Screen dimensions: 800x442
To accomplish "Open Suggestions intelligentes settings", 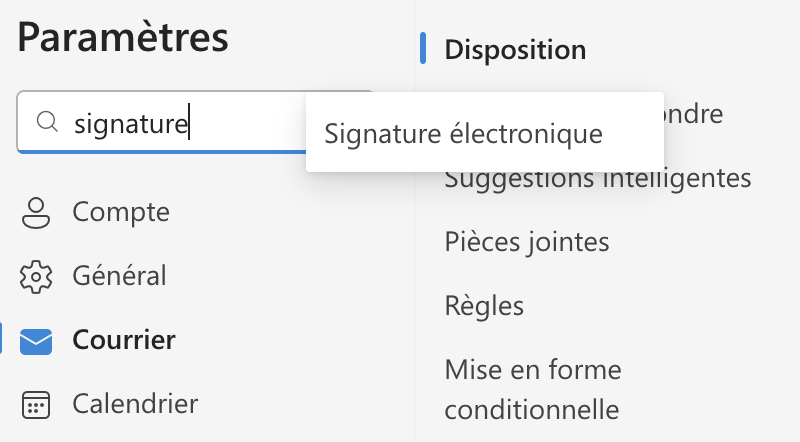I will pos(597,179).
